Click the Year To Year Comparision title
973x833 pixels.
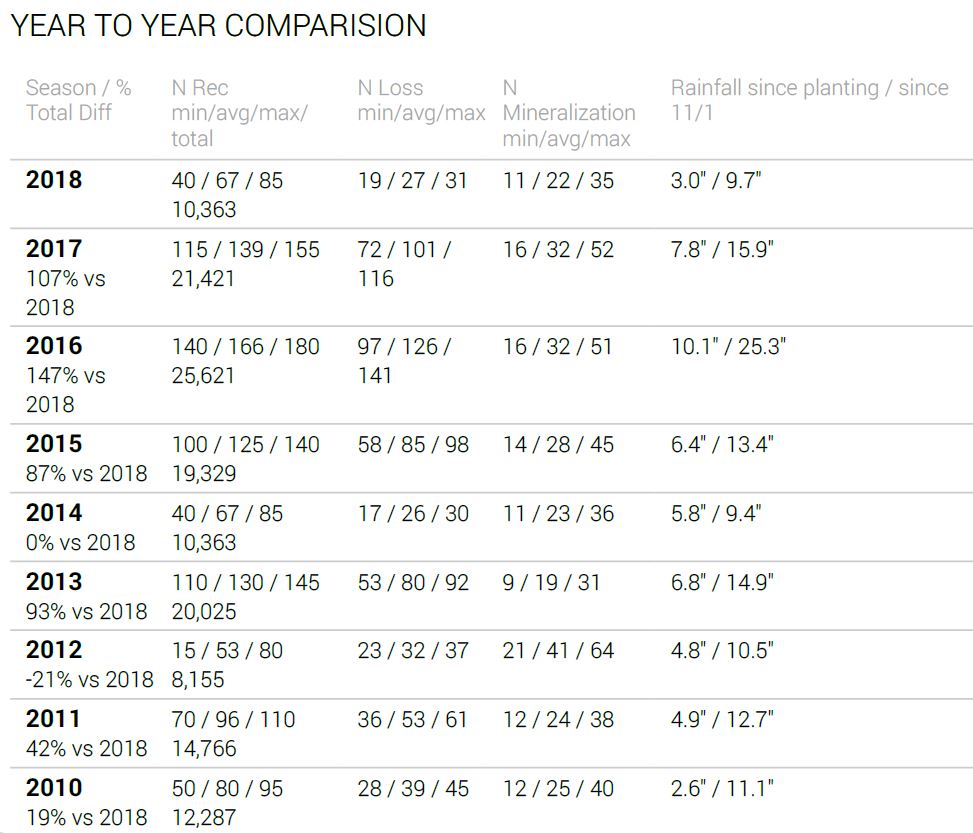pos(218,26)
